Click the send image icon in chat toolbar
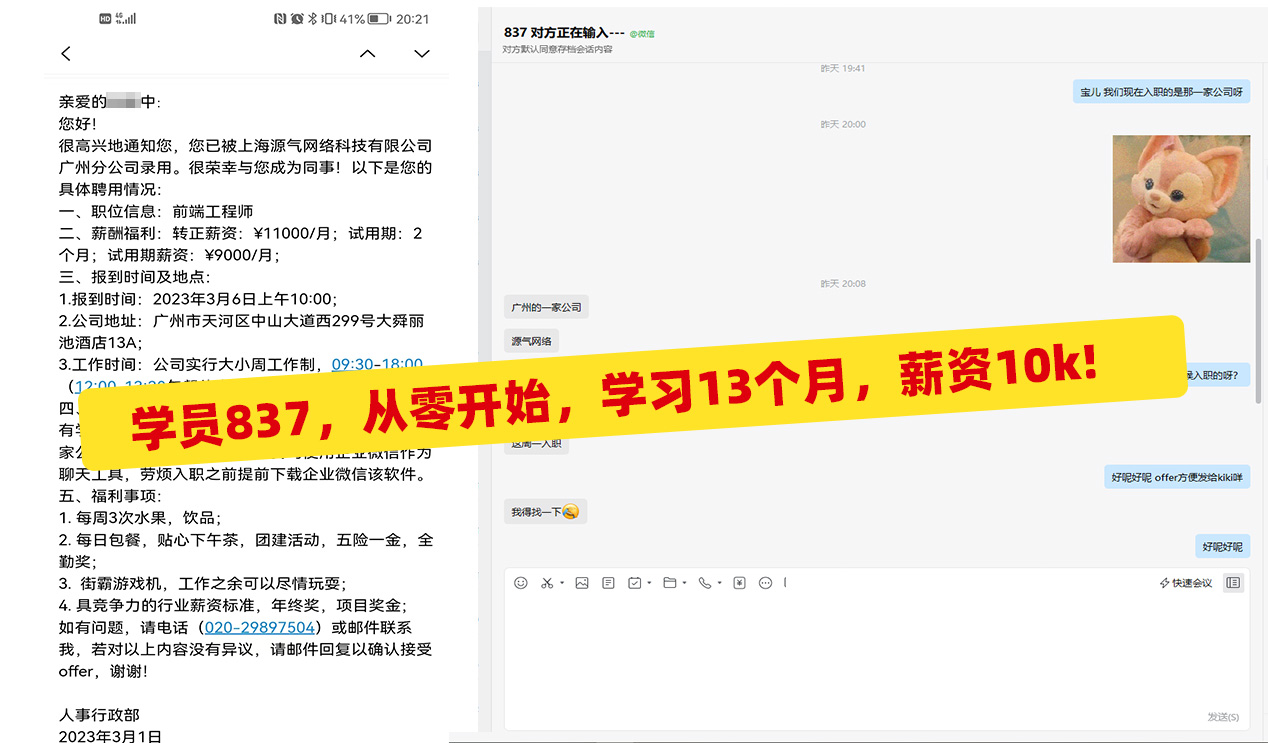 582,583
